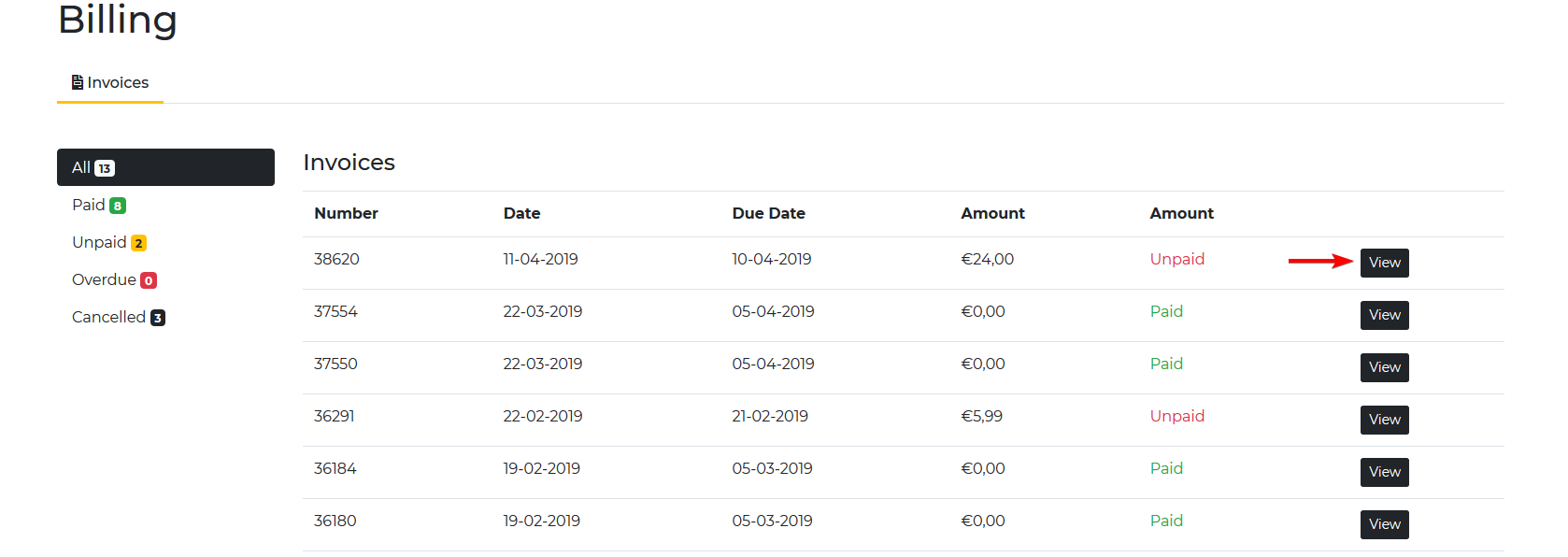View unpaid invoice 36291

[x=1384, y=420]
